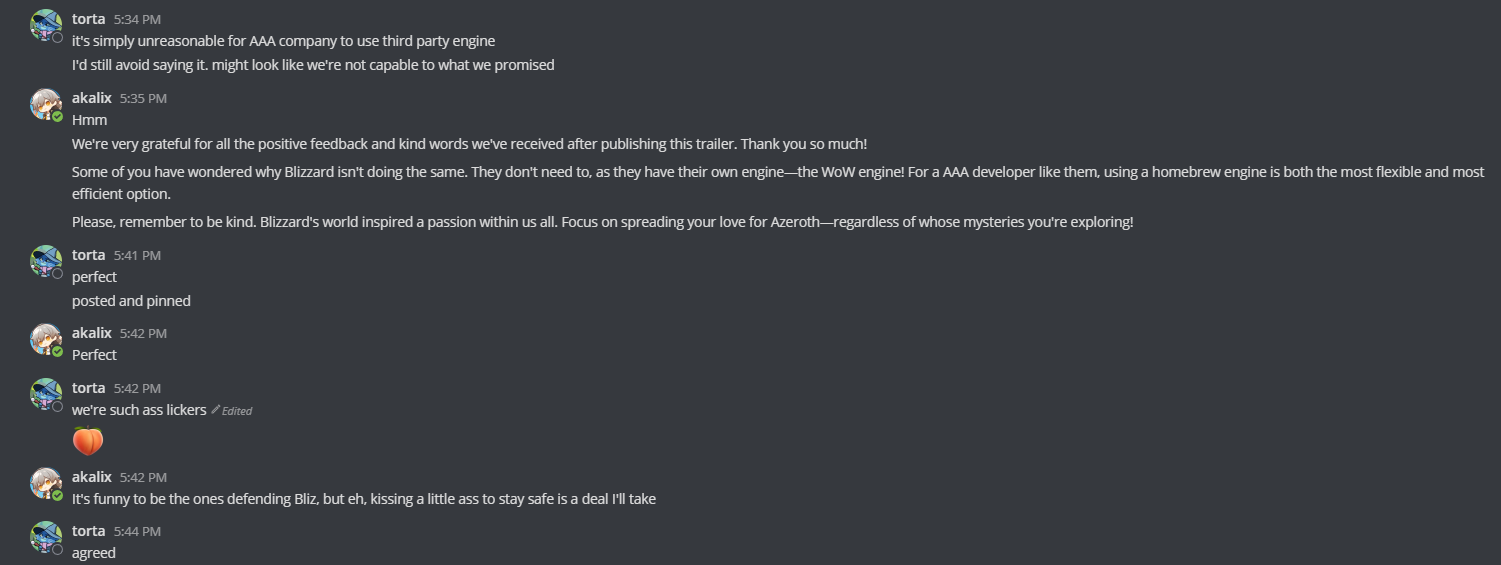Open the profile via username akalix at 5:35 PM
The height and width of the screenshot is (565, 1501).
point(92,98)
